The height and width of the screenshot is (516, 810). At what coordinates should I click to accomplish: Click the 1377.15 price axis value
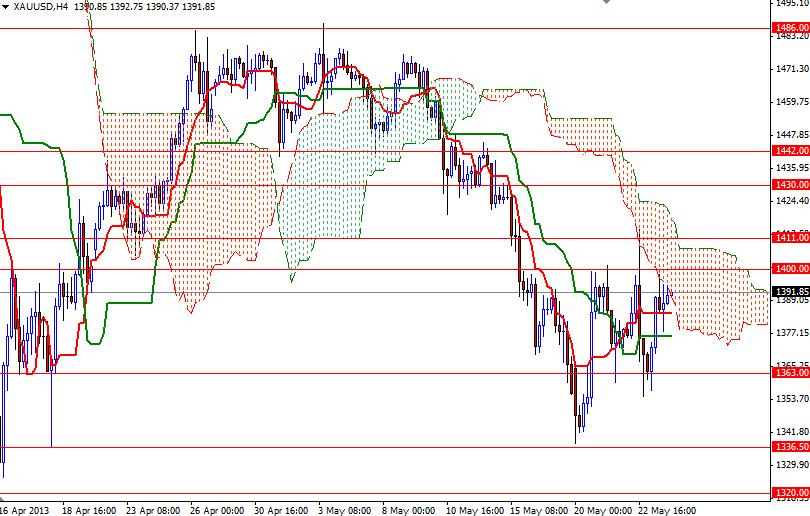point(792,333)
